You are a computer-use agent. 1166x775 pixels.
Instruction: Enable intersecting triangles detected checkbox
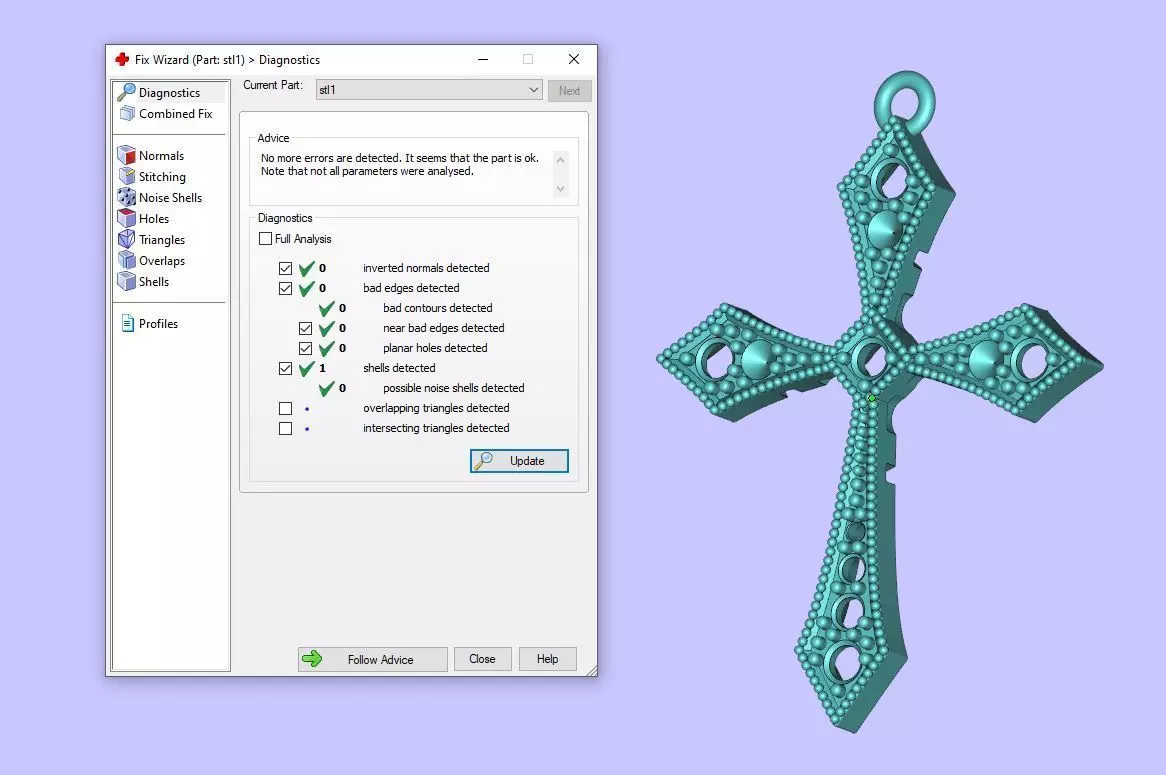point(286,428)
